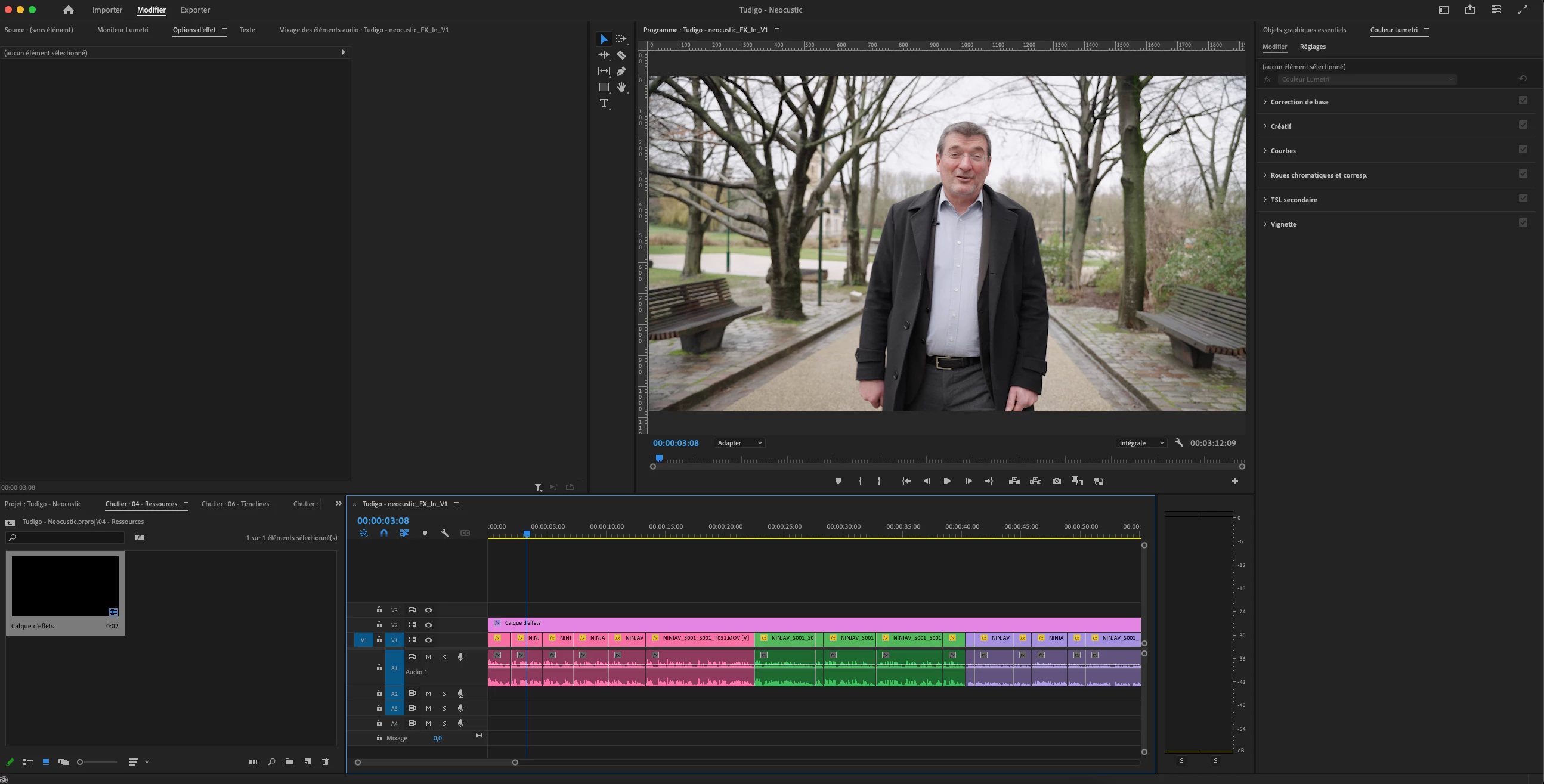
Task: Click the Réglages tab in Lumetri
Action: [1313, 47]
